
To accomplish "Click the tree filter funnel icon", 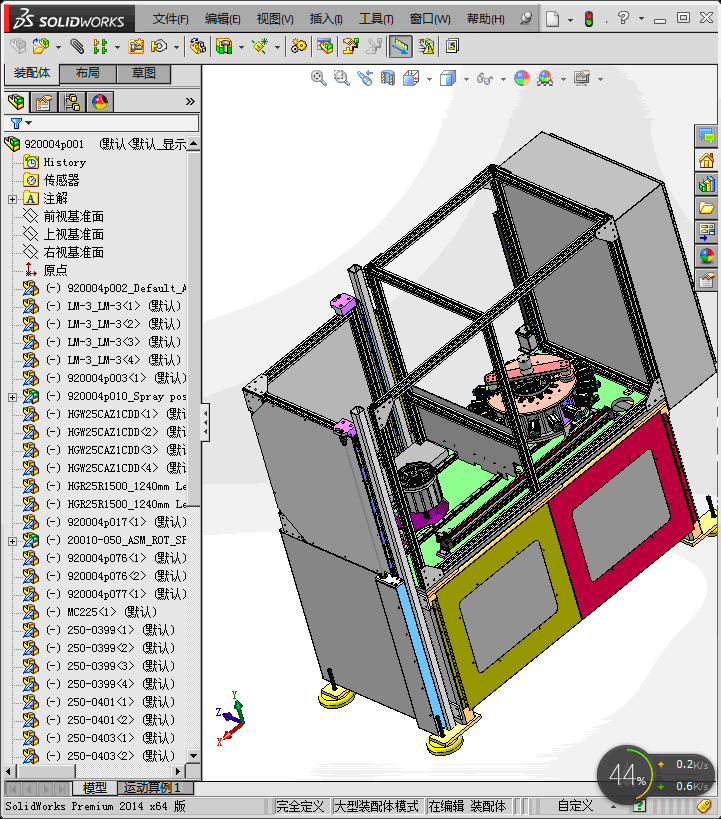I will [16, 123].
